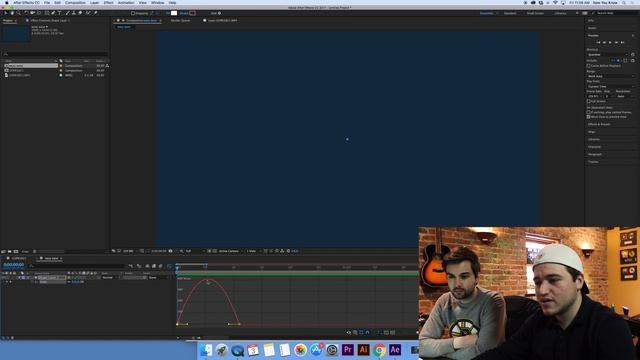Switch to the Render Queue tab
Viewport: 640px width, 360px height.
tap(180, 20)
